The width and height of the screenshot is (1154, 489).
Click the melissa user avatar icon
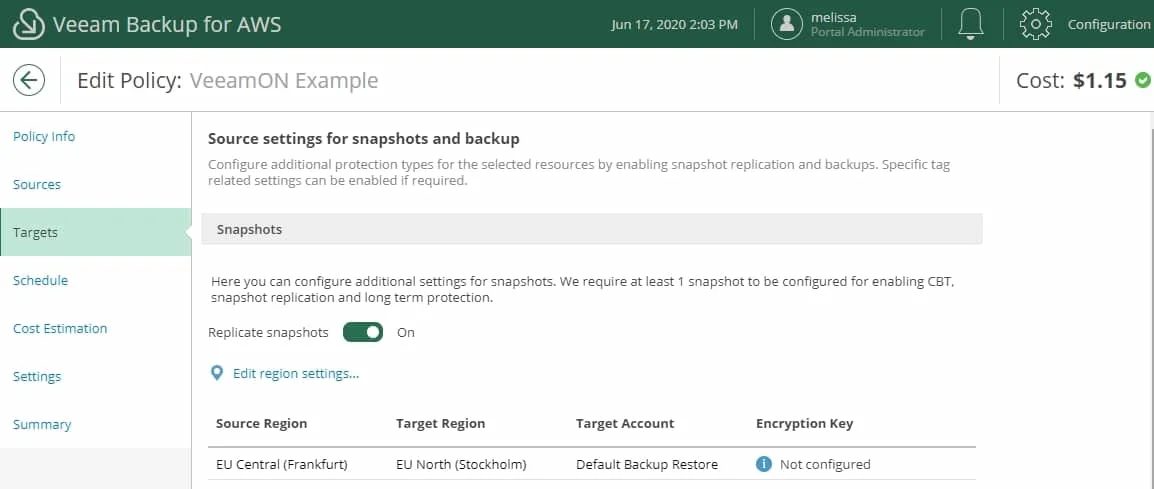pos(786,24)
